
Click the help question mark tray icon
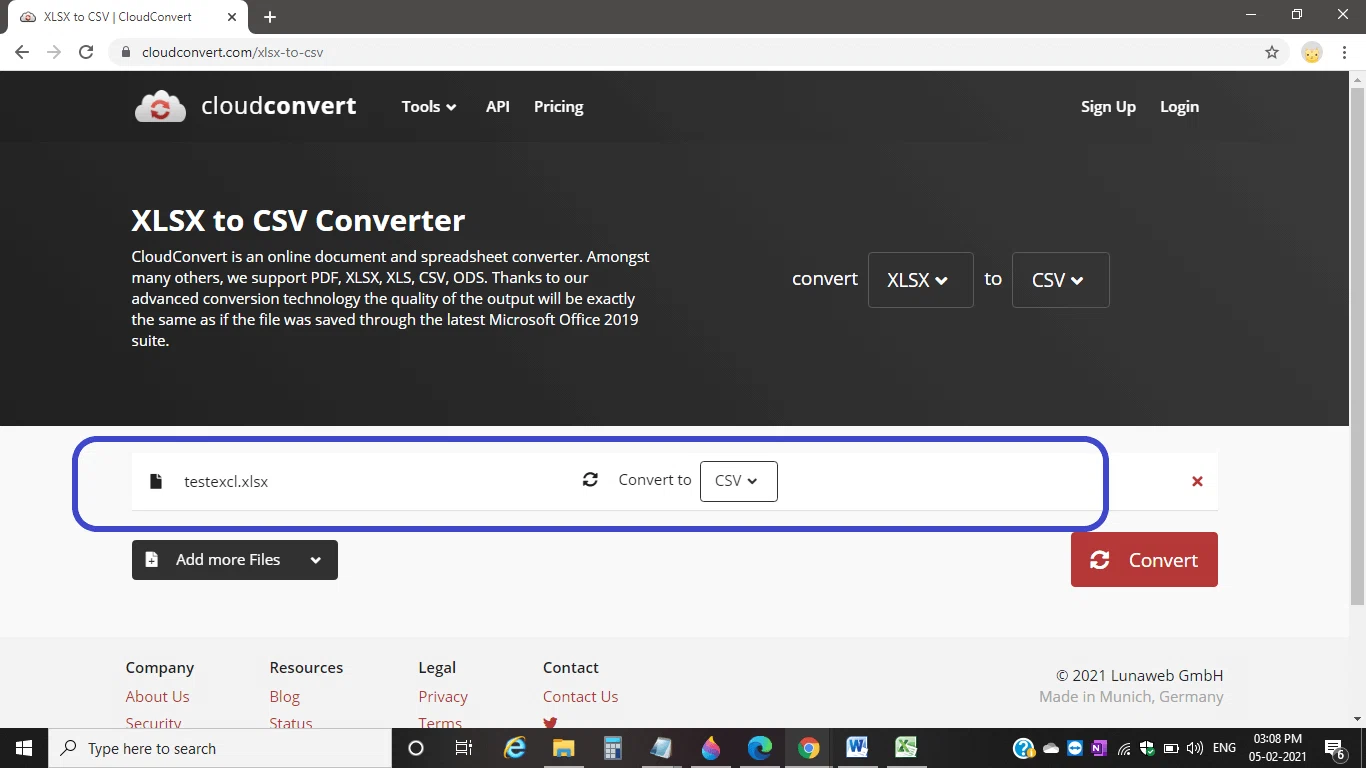click(x=1024, y=748)
